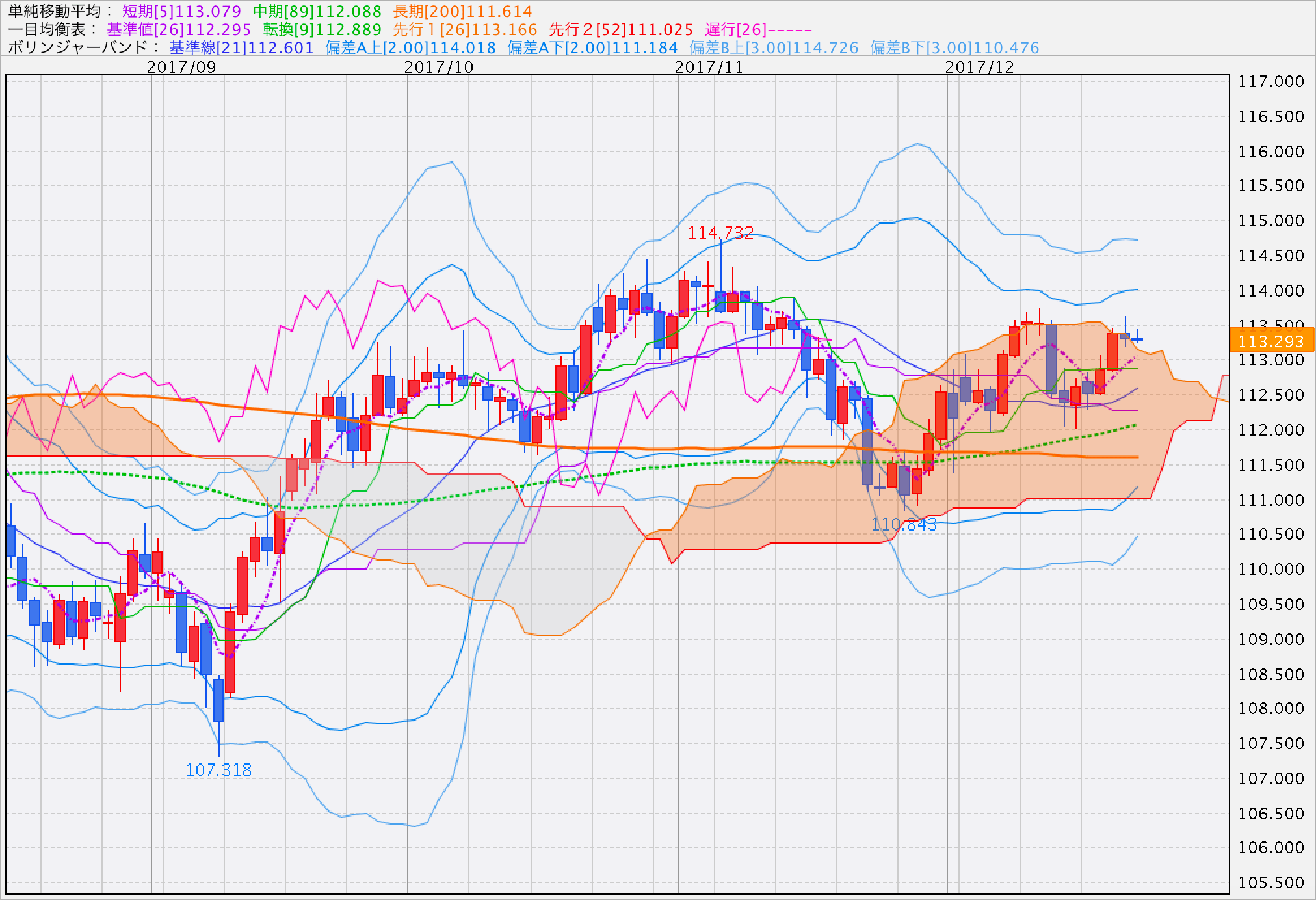Screen dimensions: 1316x900
Task: Click the 一目均衡表 heading text
Action: (x=47, y=30)
